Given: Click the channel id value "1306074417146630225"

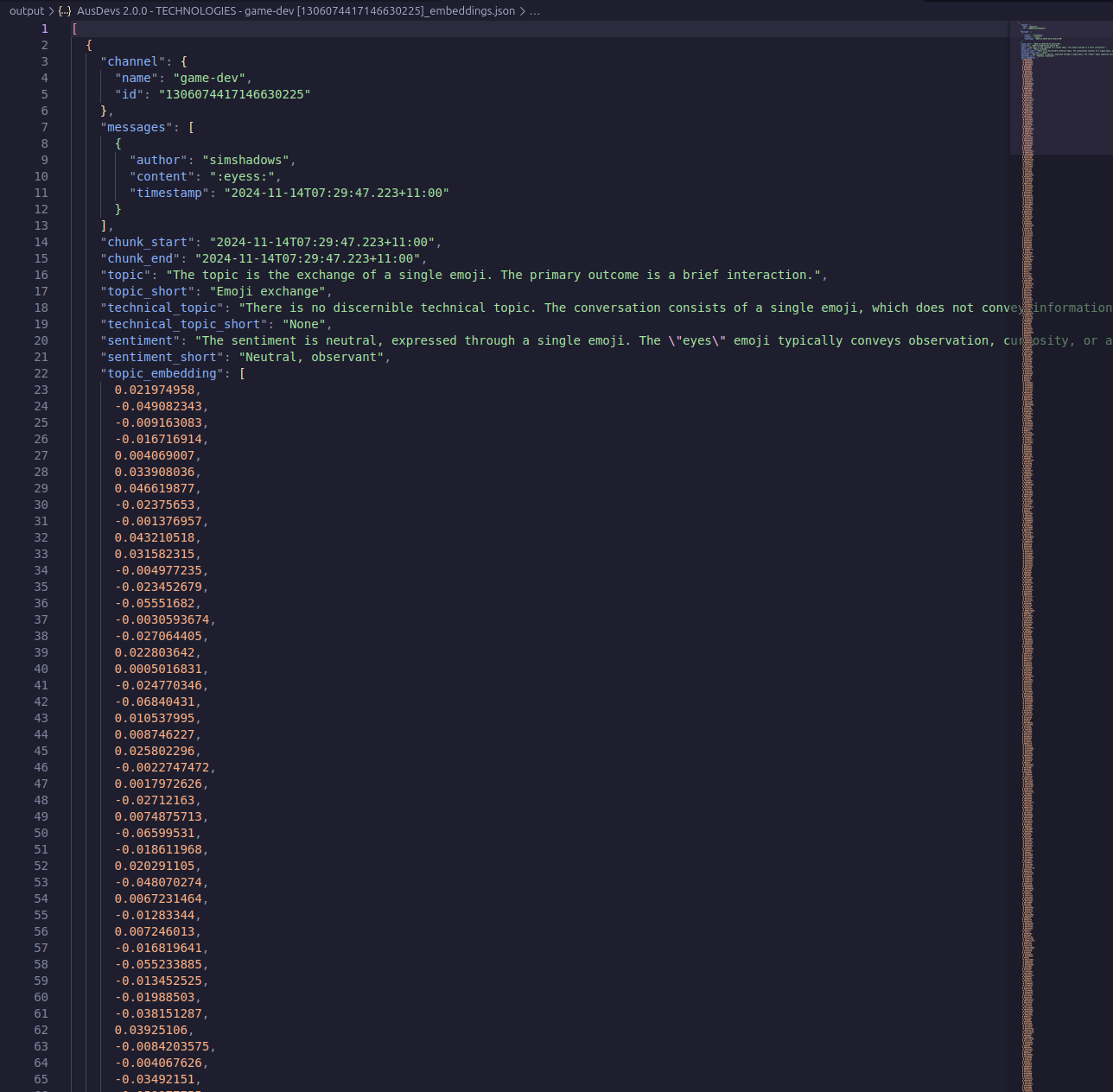Looking at the screenshot, I should point(234,94).
